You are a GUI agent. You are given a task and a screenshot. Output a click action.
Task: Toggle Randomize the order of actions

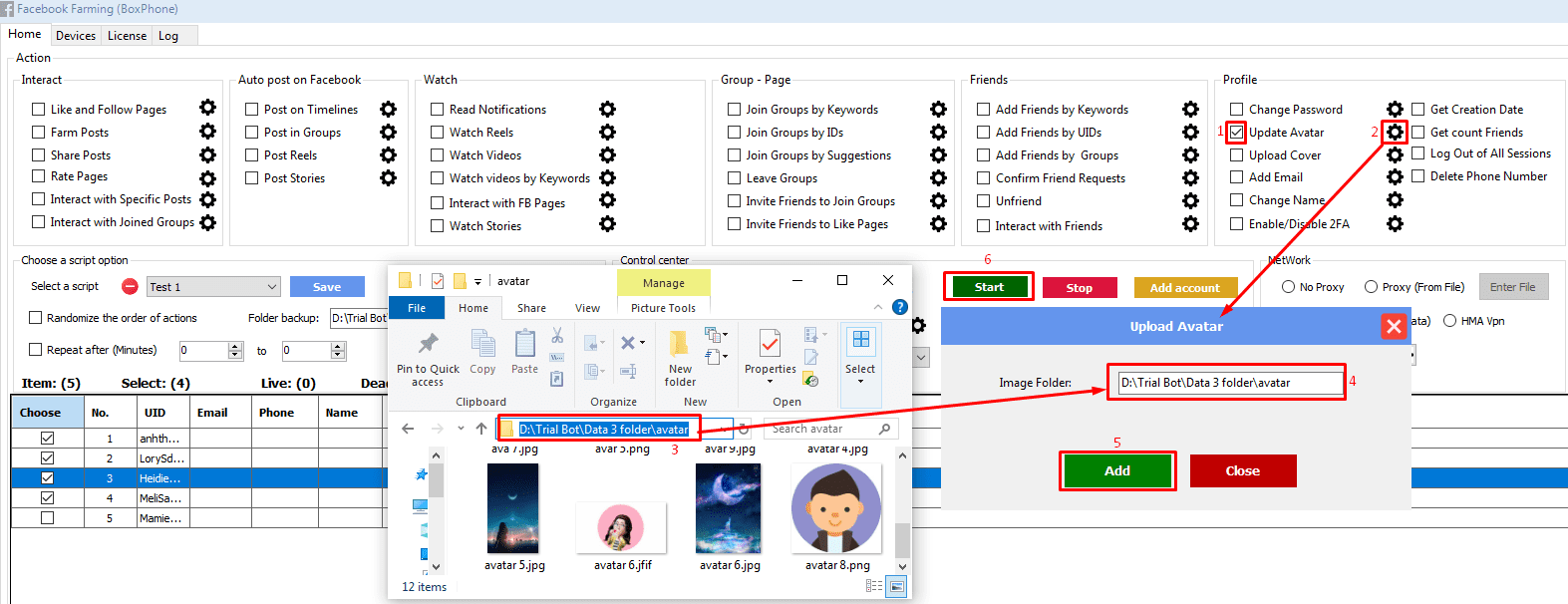pyautogui.click(x=35, y=318)
